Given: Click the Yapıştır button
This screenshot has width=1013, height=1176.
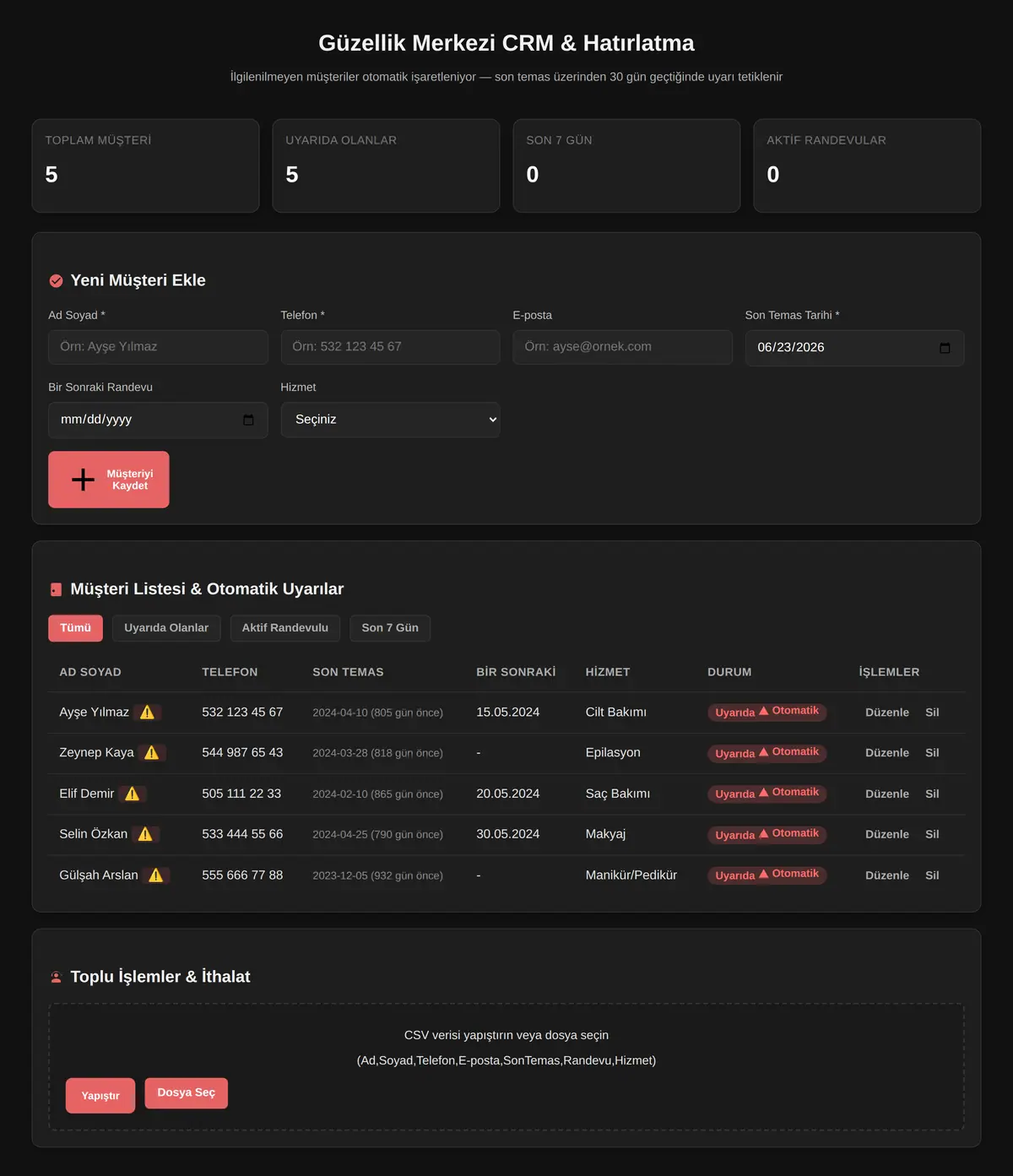Looking at the screenshot, I should [100, 1096].
